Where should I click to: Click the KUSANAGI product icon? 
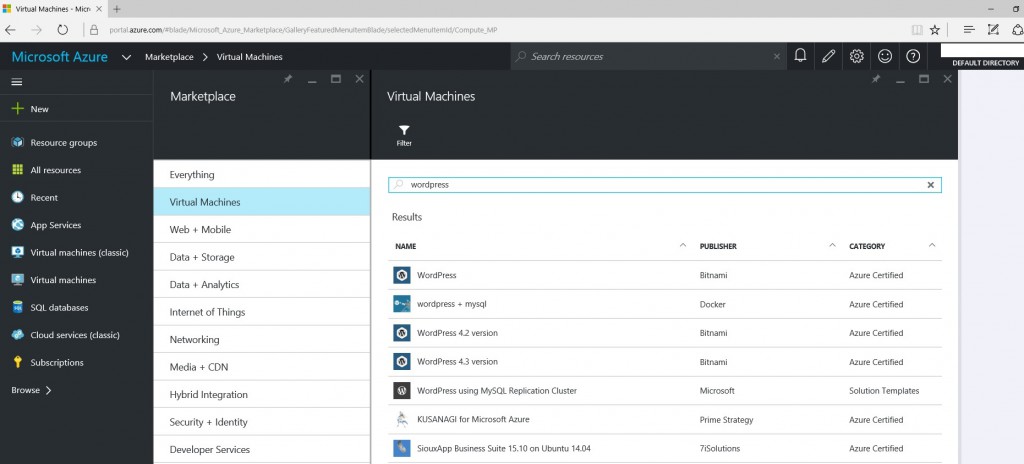tap(402, 420)
